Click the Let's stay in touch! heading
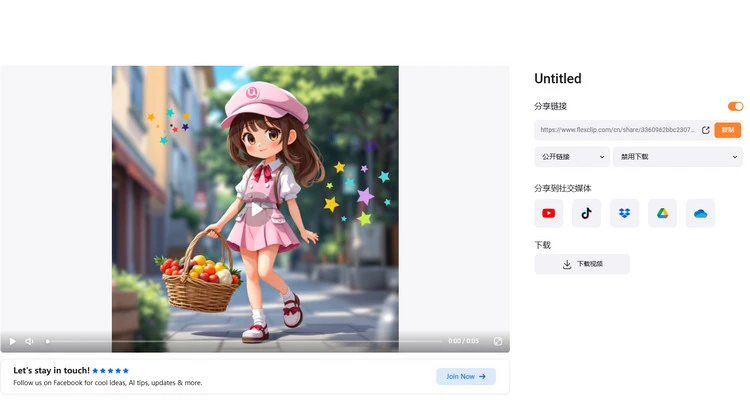The image size is (750, 412). (x=51, y=370)
